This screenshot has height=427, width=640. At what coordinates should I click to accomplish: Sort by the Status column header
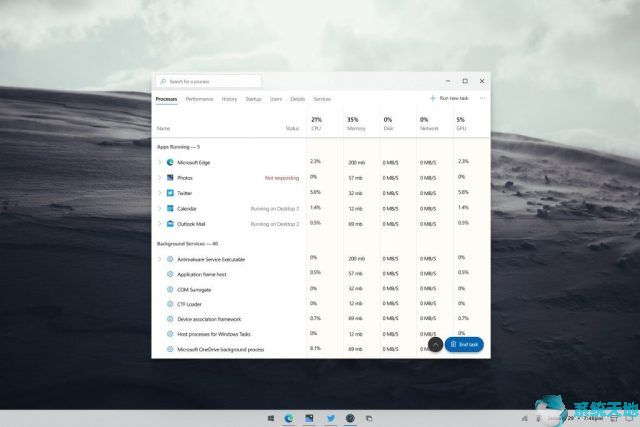(x=292, y=128)
